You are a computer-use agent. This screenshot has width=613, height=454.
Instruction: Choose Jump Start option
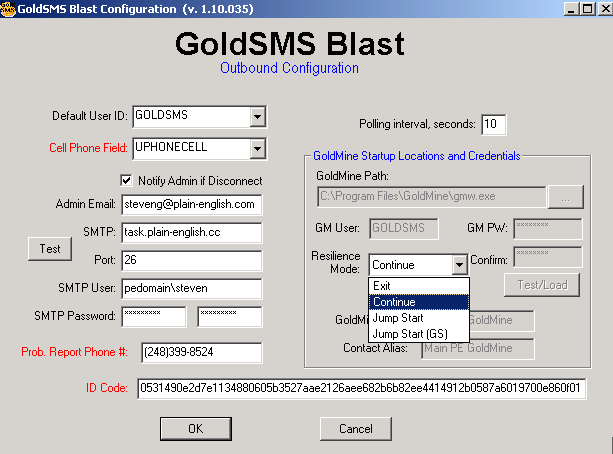click(419, 318)
